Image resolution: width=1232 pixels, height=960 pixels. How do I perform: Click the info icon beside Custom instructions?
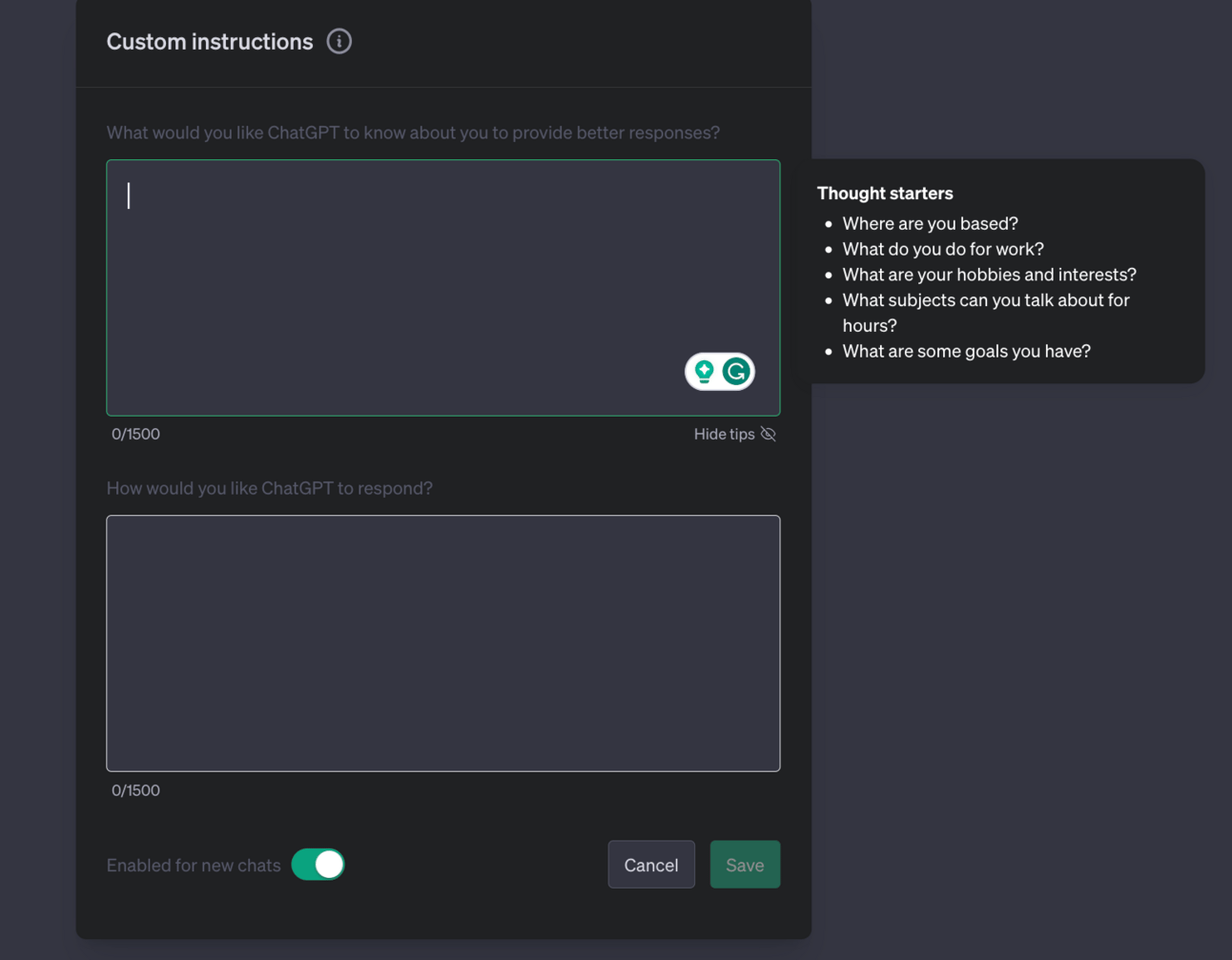(339, 41)
